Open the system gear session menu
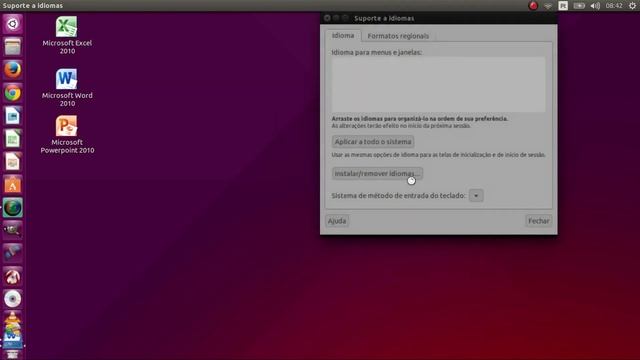Screen dimensions: 640x360 (632, 6)
